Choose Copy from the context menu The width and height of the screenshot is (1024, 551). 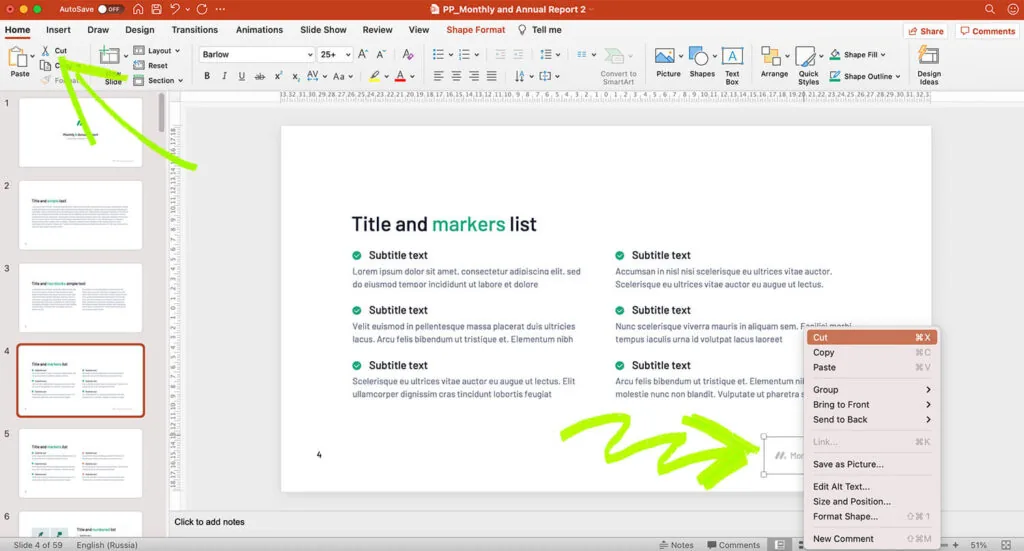point(871,352)
